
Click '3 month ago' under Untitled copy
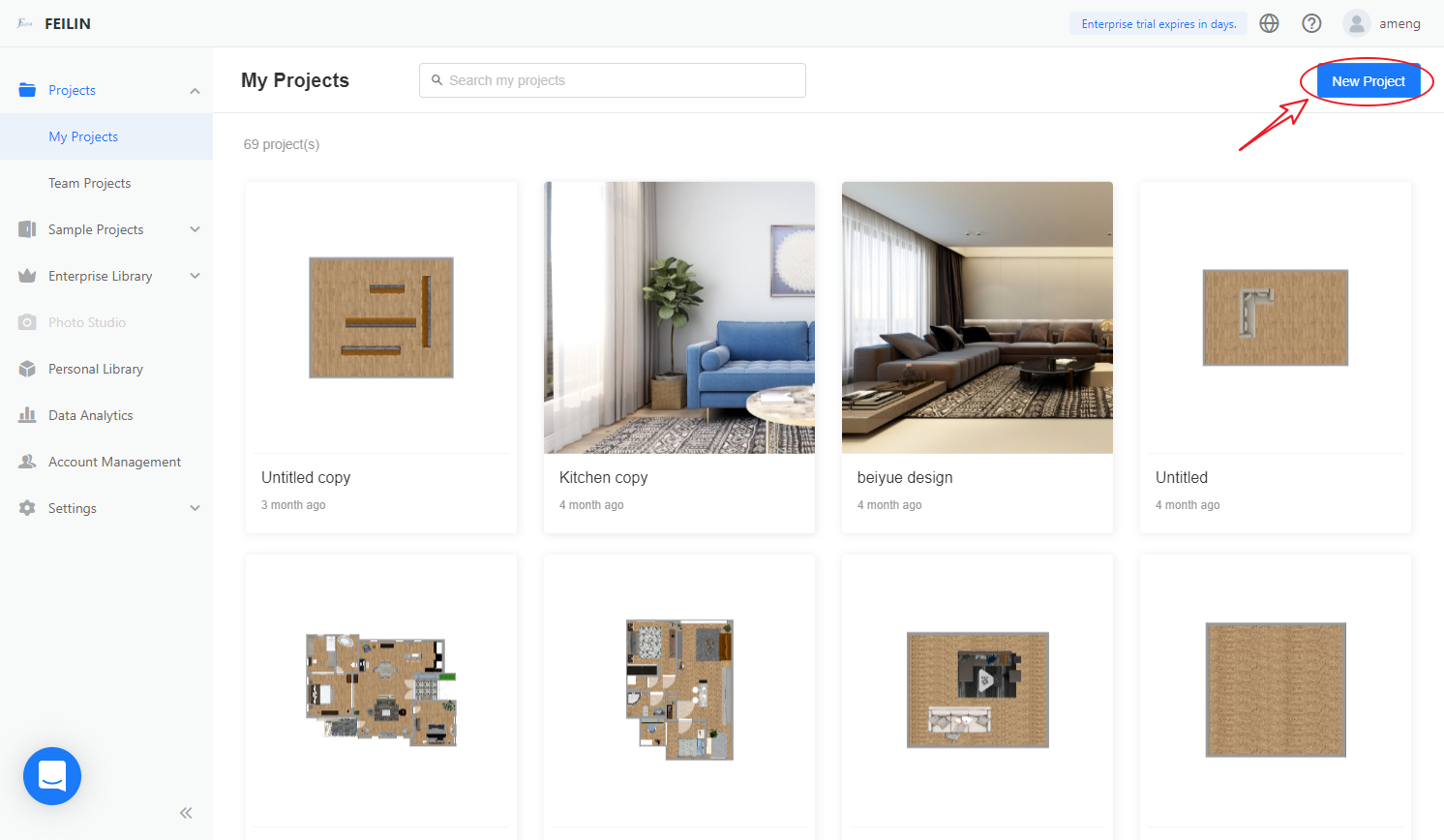[293, 505]
